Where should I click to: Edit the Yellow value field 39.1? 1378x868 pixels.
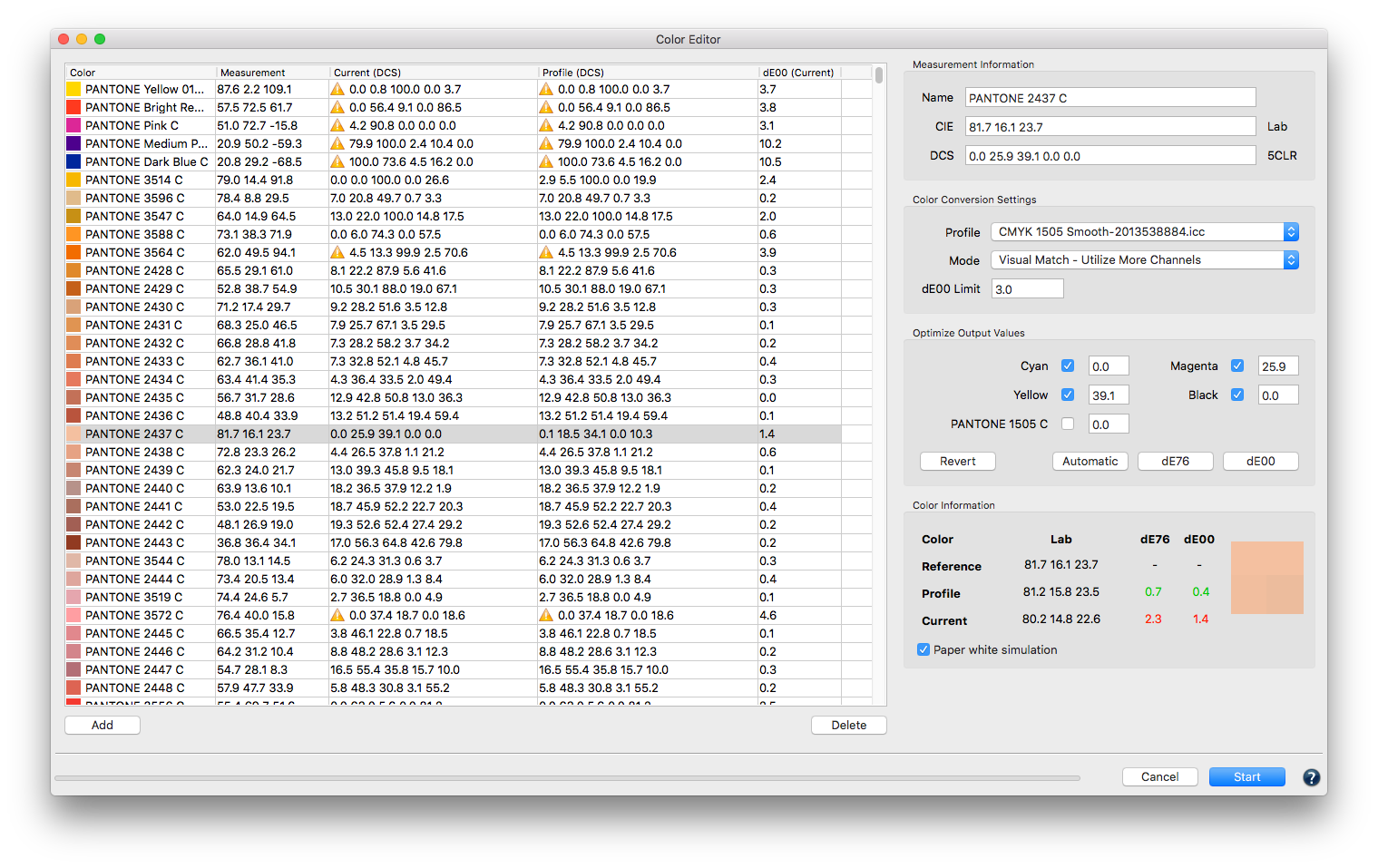coord(1109,395)
